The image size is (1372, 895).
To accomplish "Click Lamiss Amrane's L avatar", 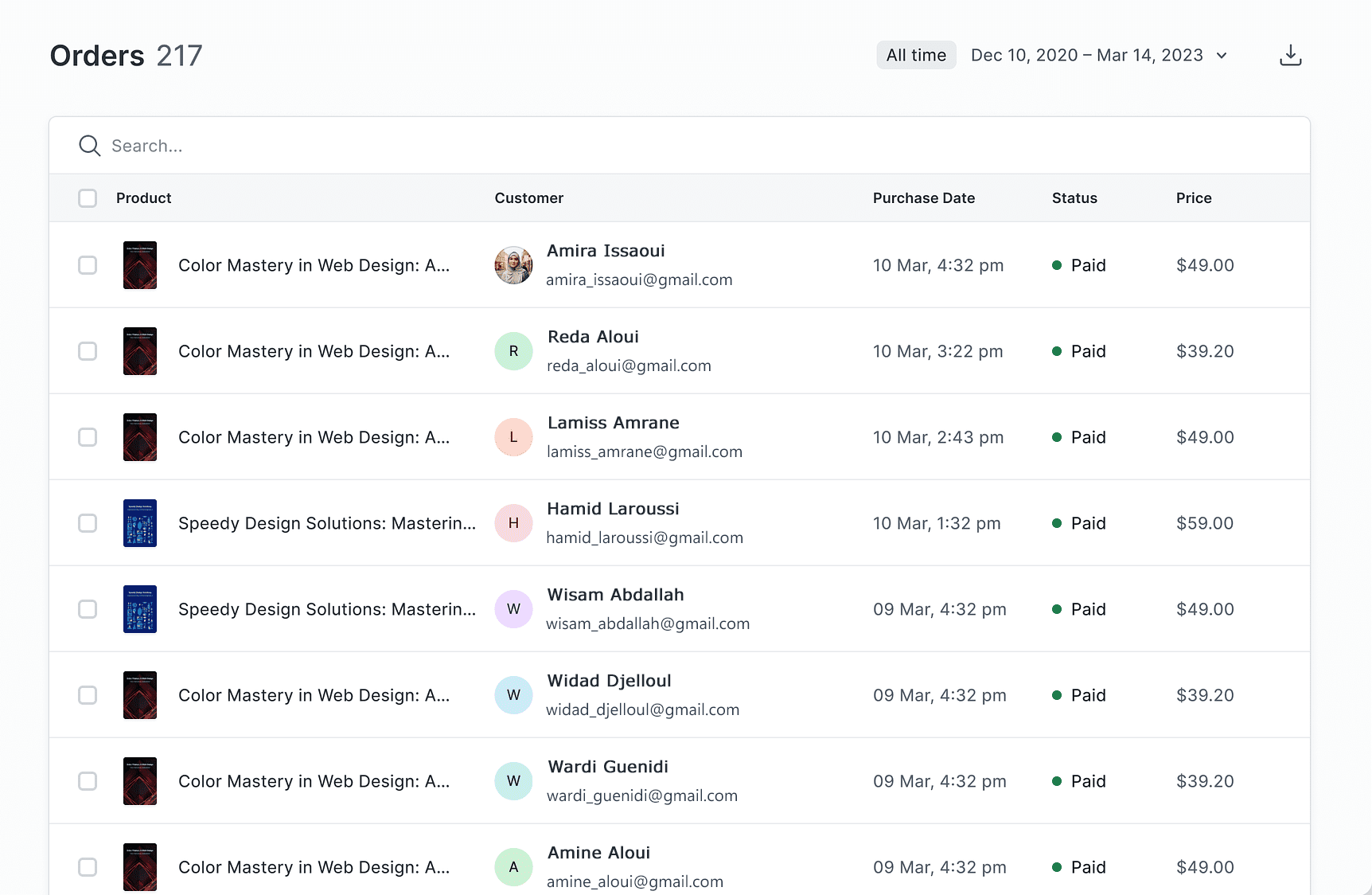I will [513, 437].
